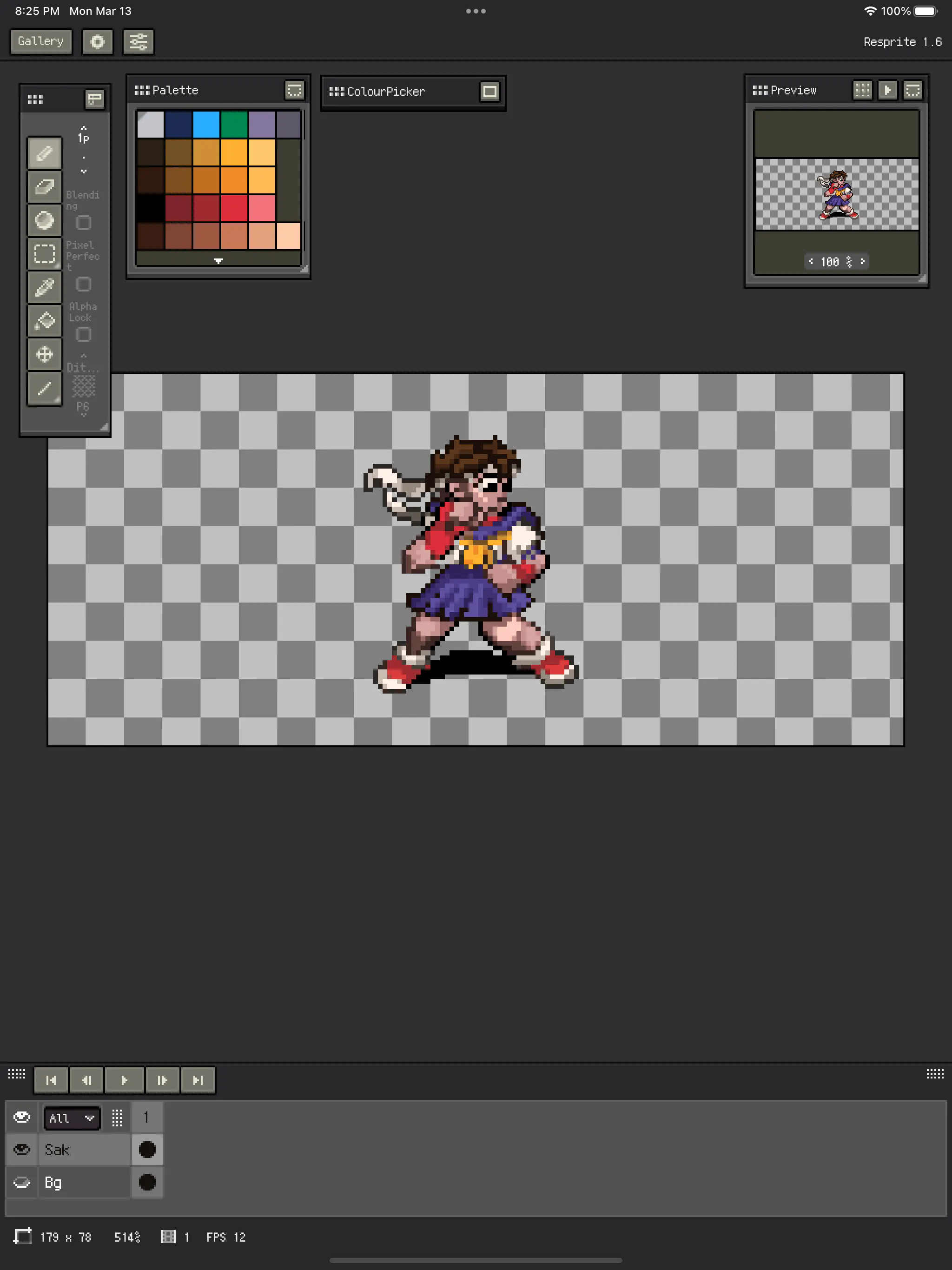
Task: Hide the Sak layer
Action: coord(22,1150)
